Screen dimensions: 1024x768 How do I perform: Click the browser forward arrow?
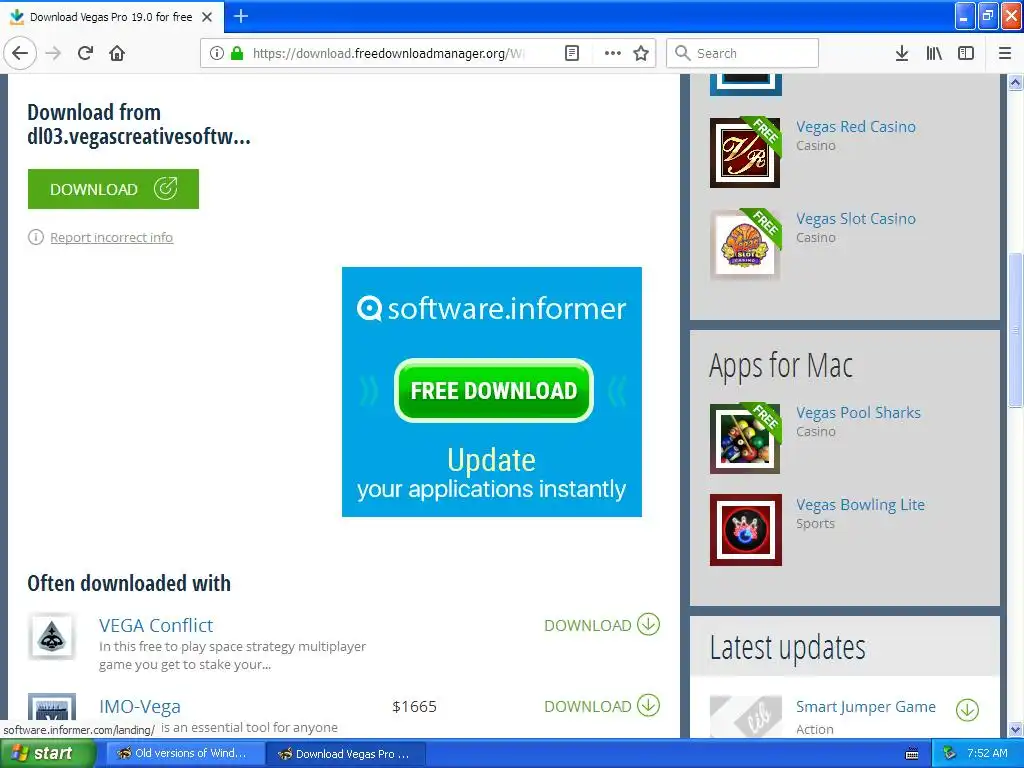[x=53, y=53]
